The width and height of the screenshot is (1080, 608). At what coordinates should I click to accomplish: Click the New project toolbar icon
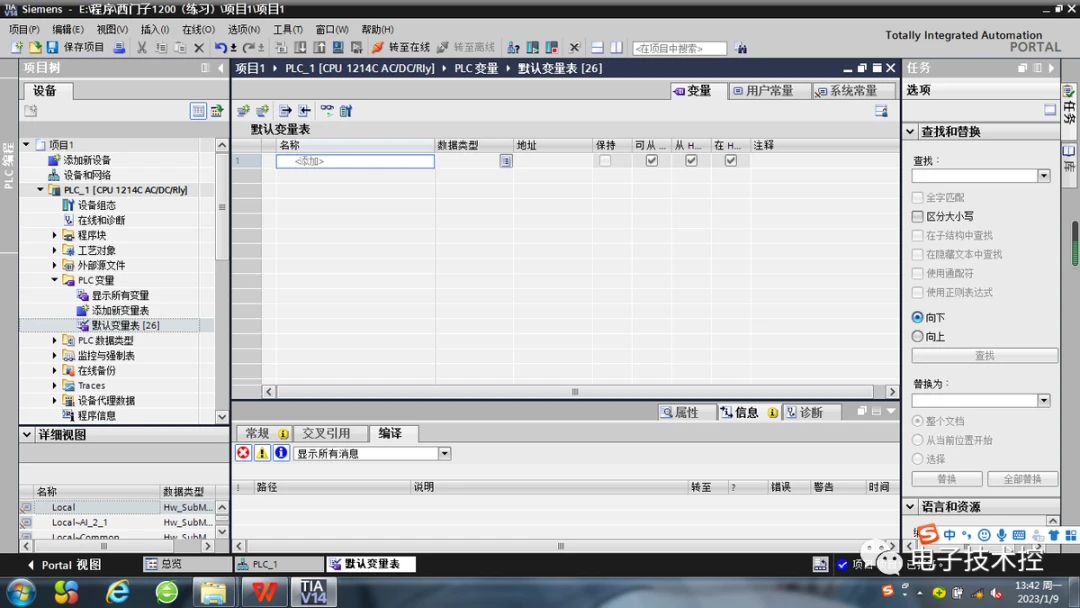click(x=17, y=48)
